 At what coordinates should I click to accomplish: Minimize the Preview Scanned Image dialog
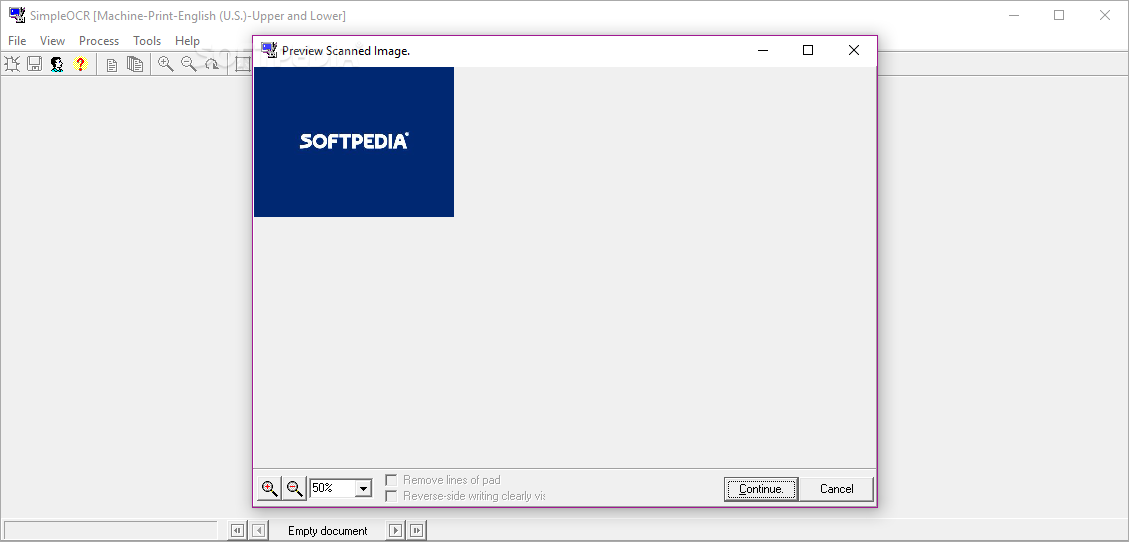(763, 50)
